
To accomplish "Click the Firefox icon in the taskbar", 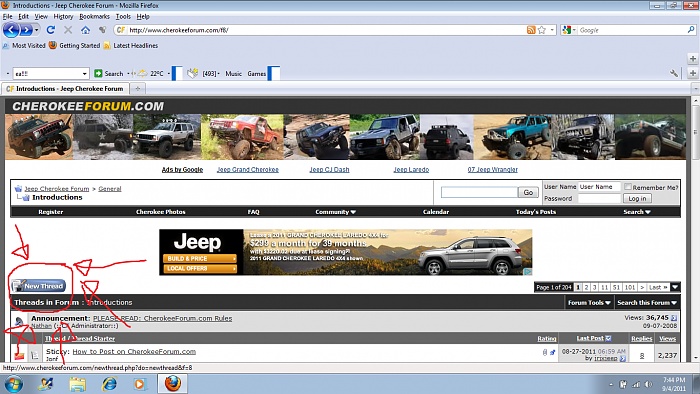I will (x=173, y=383).
